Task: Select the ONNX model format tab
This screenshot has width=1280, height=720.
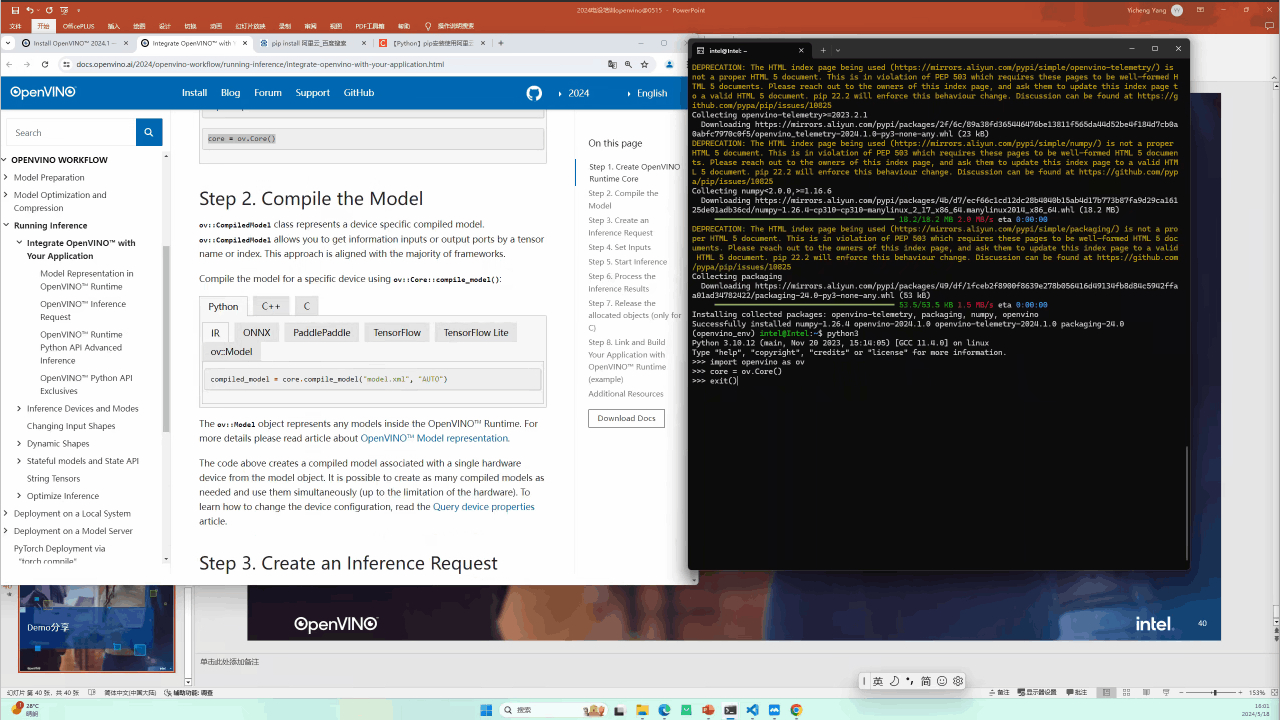Action: click(257, 332)
